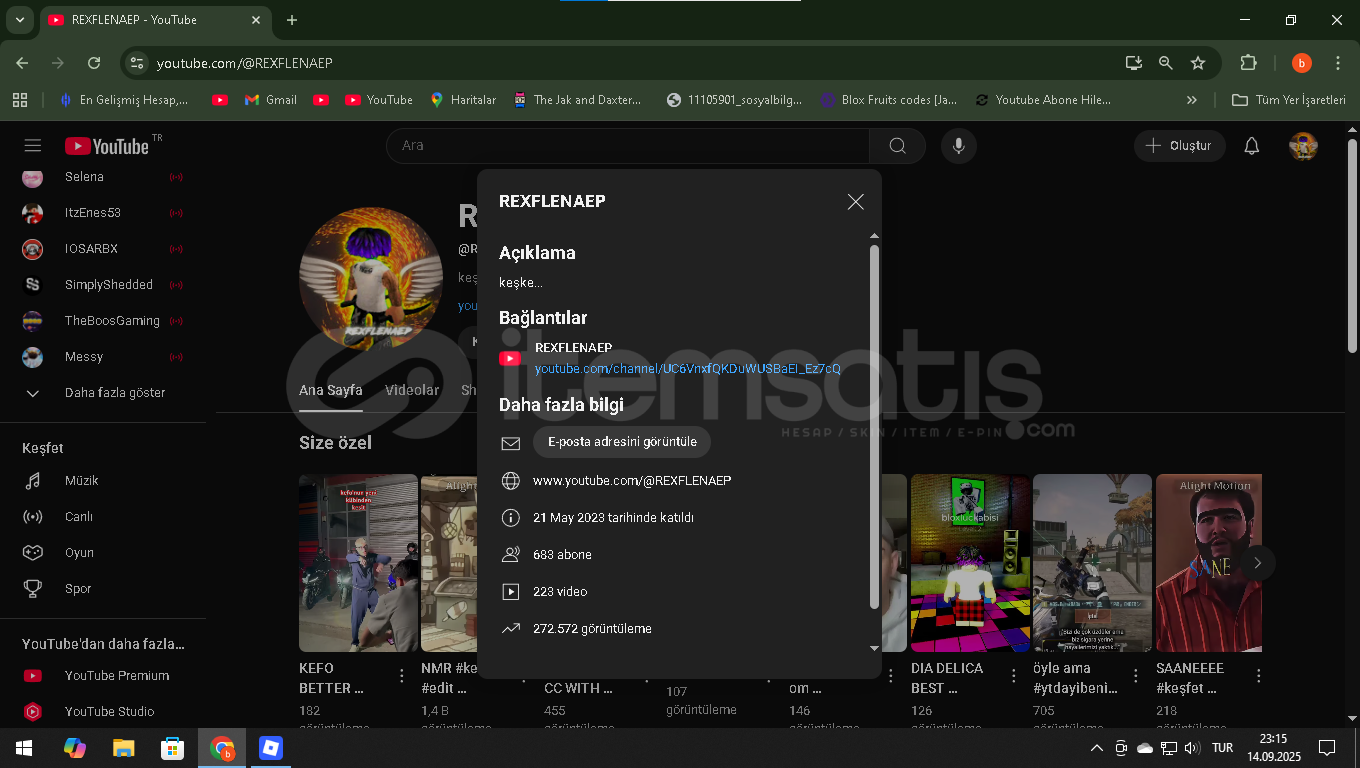Open Chrome extensions puzzle icon
This screenshot has width=1360, height=768.
point(1248,63)
